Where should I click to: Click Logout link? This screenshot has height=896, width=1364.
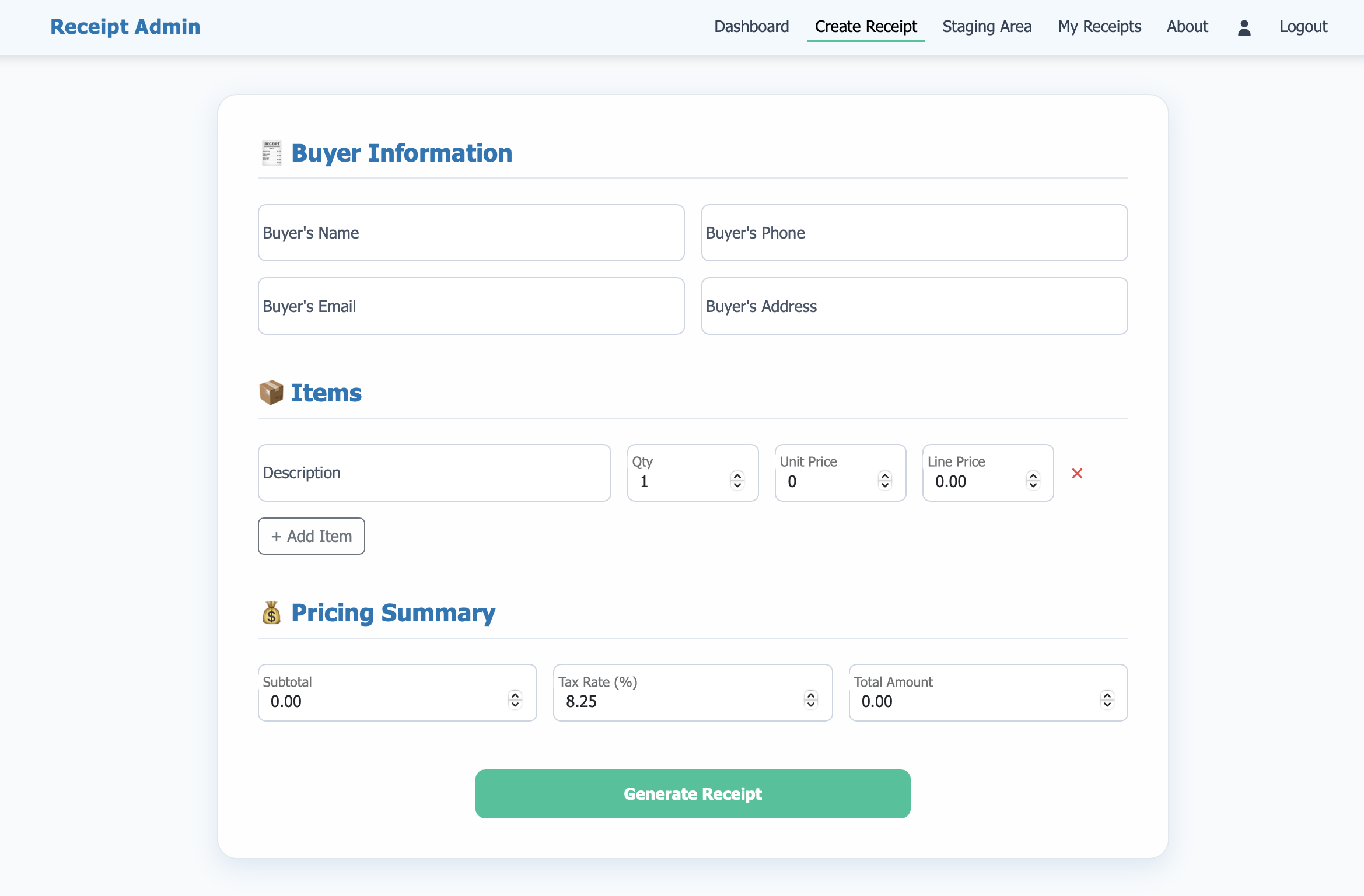tap(1303, 27)
